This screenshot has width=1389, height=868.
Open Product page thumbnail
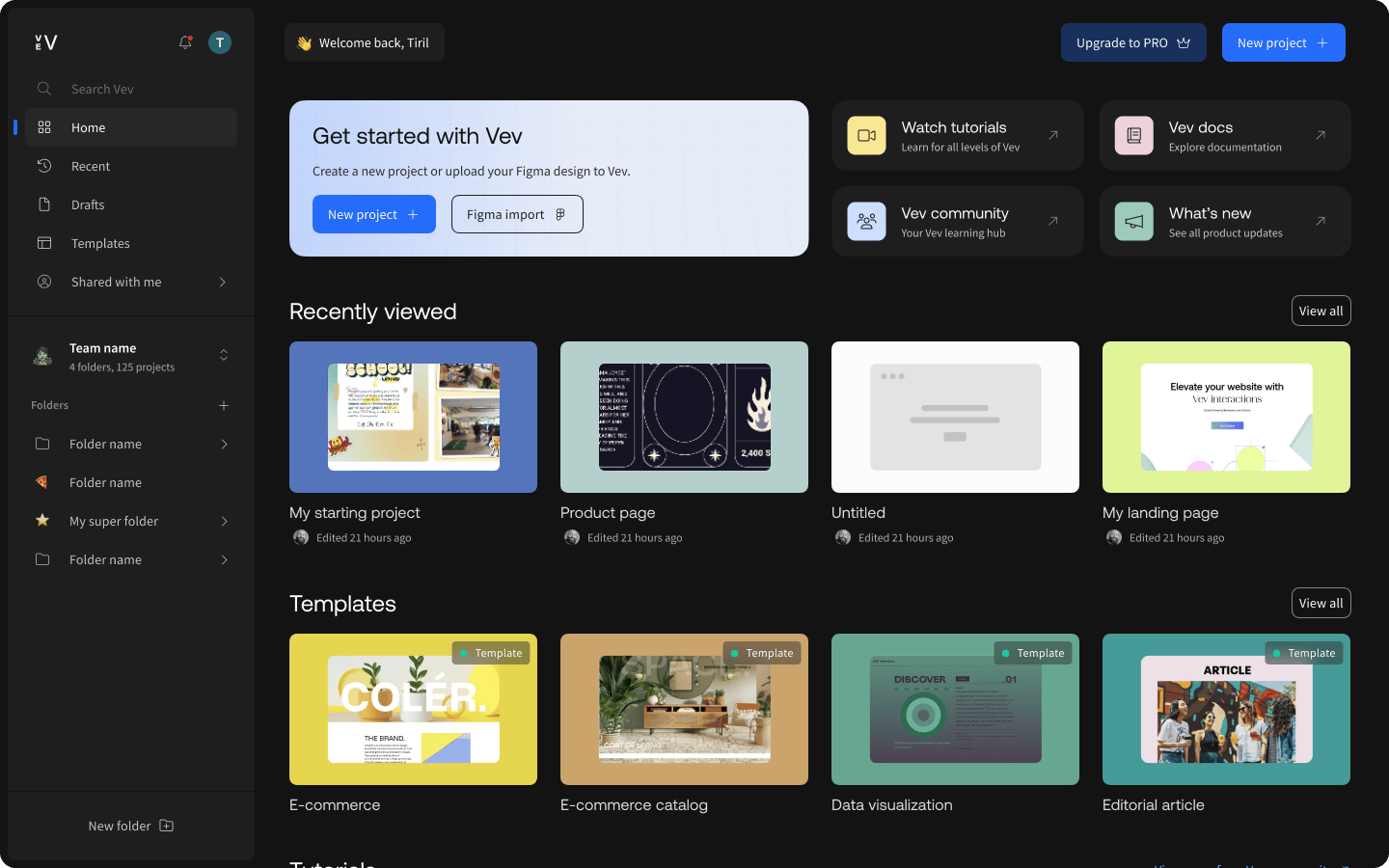[x=684, y=417]
